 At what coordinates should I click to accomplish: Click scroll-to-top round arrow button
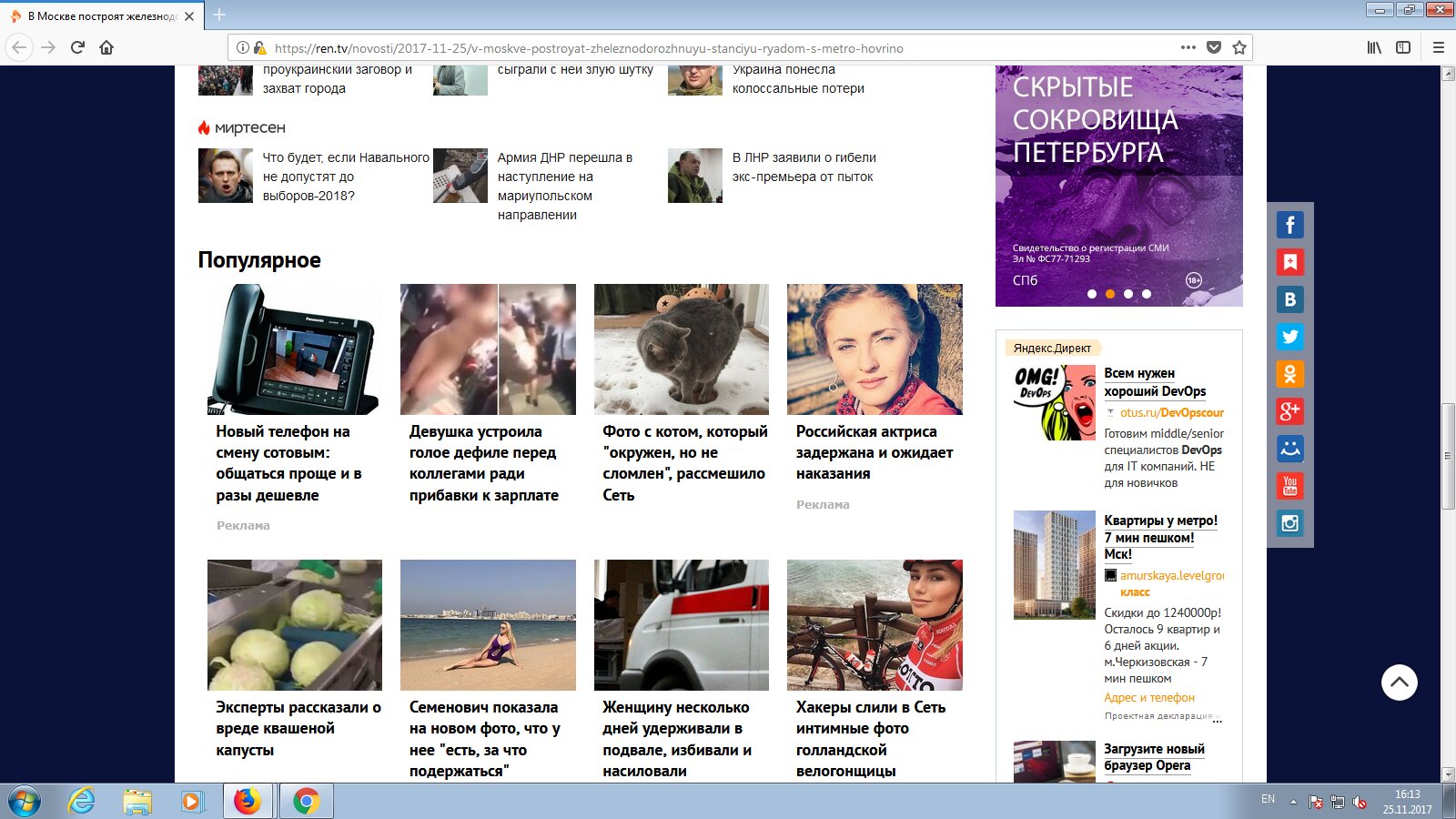(1400, 682)
